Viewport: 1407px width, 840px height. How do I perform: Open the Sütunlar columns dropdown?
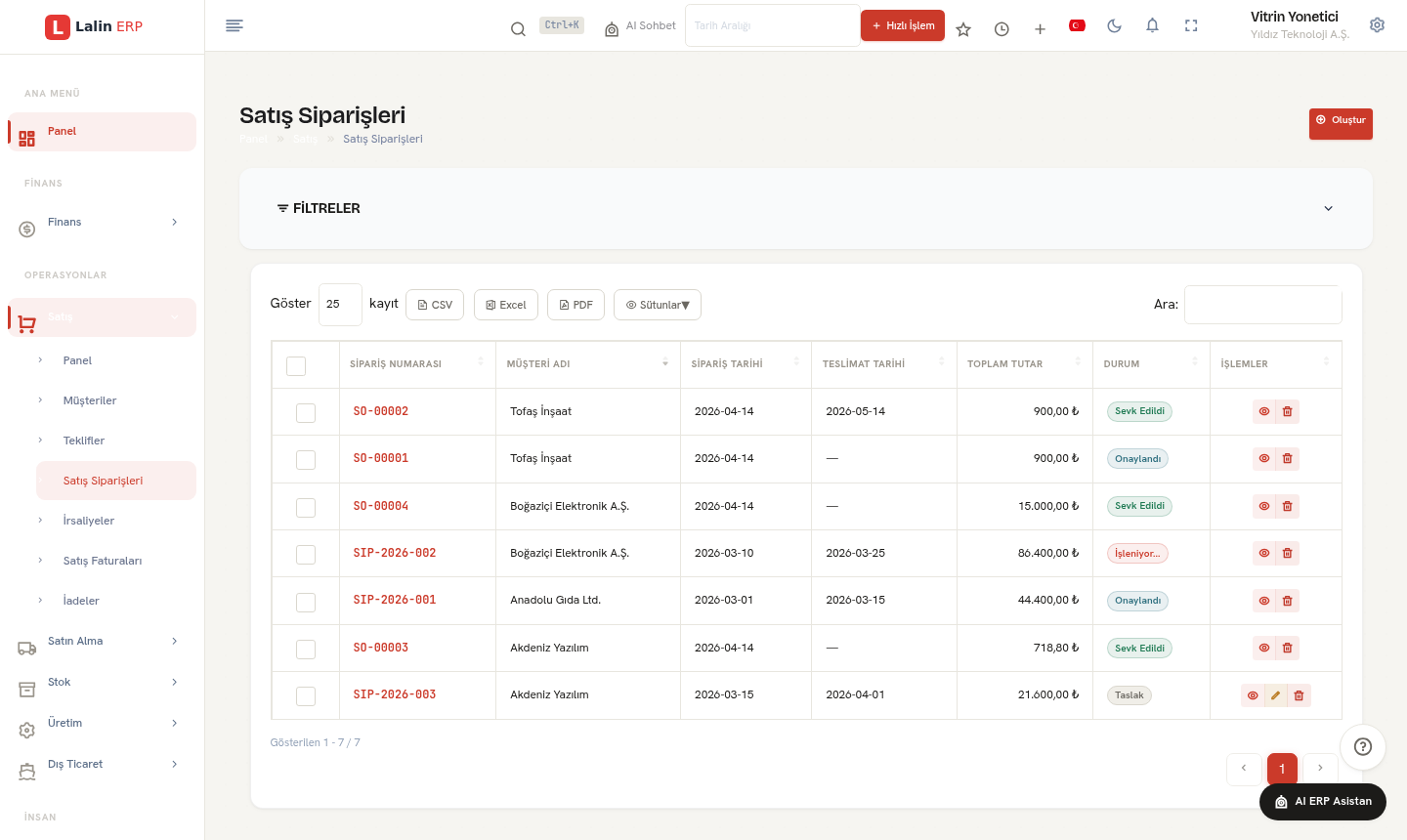pyautogui.click(x=658, y=305)
